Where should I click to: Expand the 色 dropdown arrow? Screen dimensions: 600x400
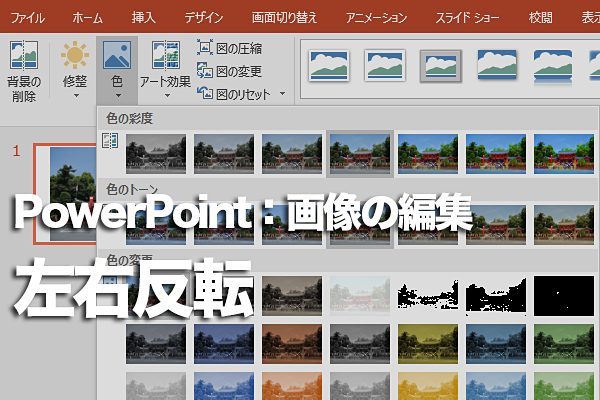click(118, 96)
